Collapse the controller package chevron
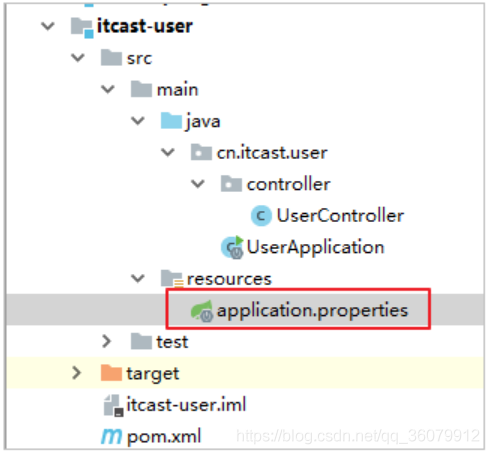 (198, 184)
